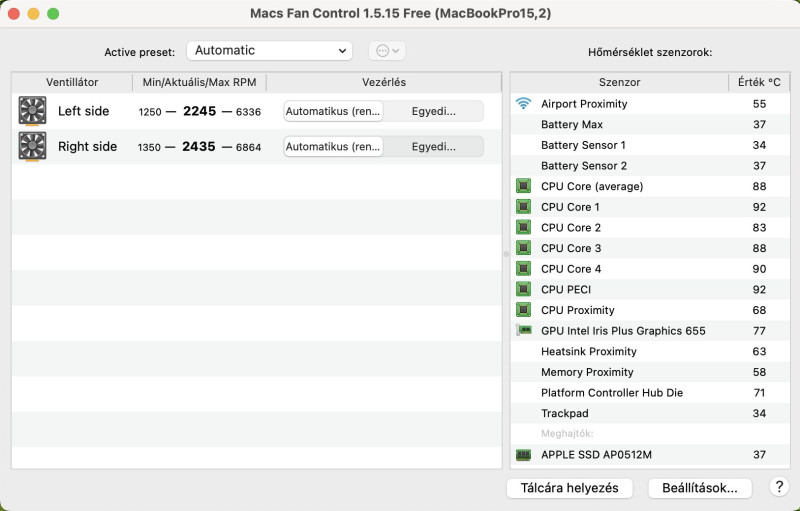Click the Left side fan icon

(x=32, y=111)
